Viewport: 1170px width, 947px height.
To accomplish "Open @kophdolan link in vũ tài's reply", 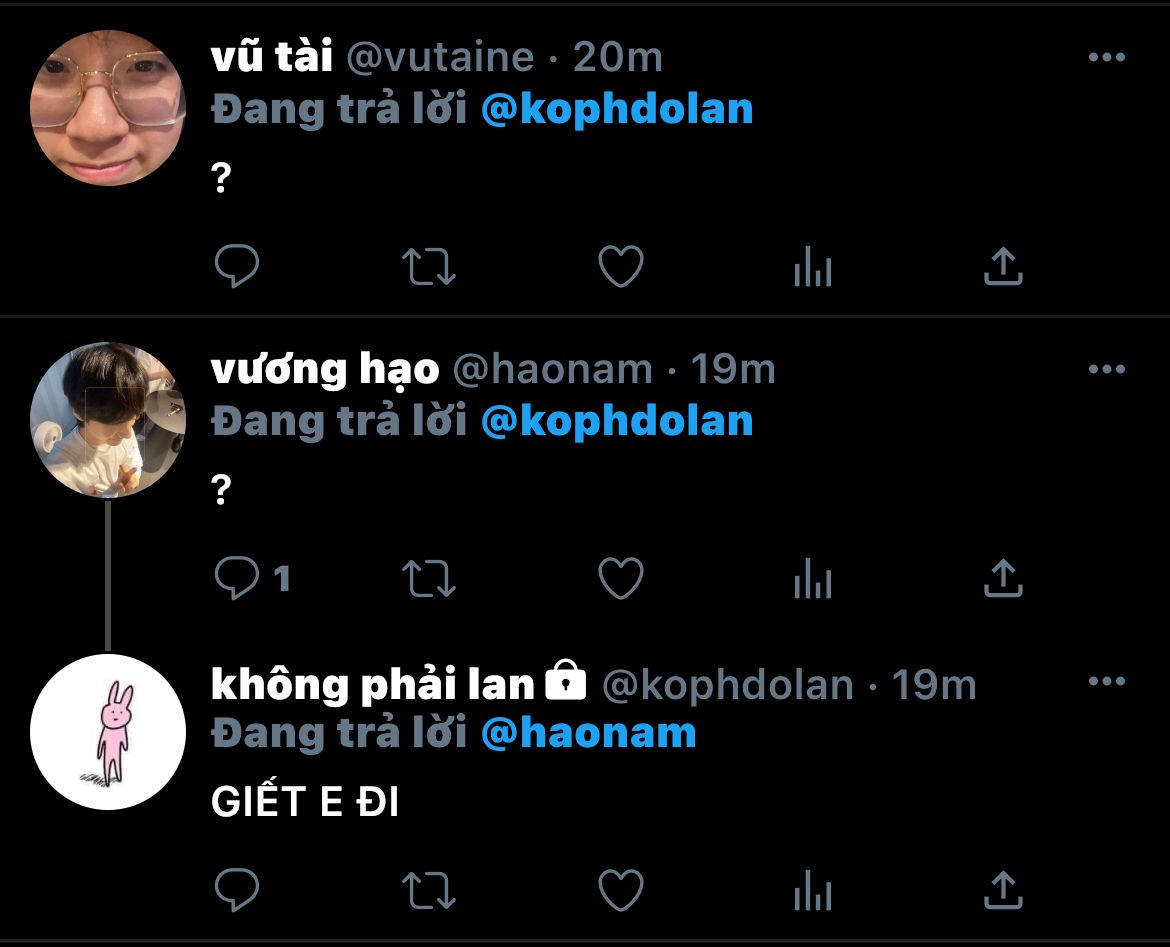I will [x=617, y=109].
